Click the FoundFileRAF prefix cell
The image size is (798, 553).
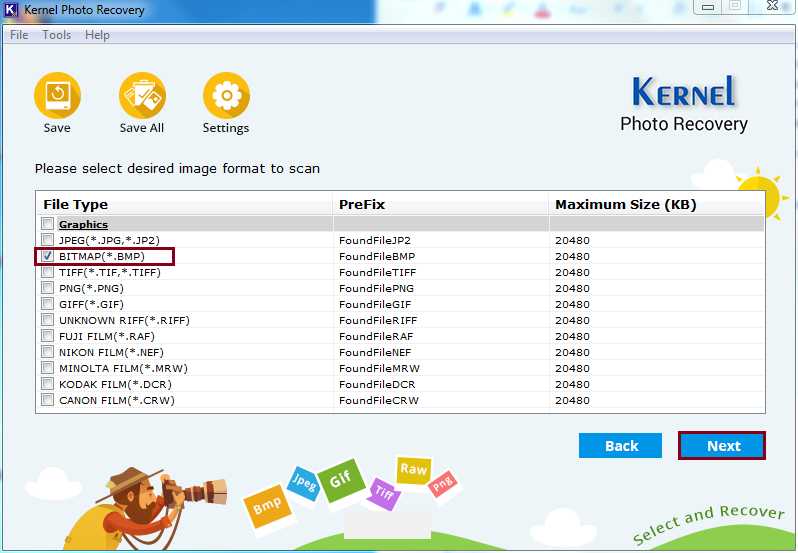click(x=376, y=336)
